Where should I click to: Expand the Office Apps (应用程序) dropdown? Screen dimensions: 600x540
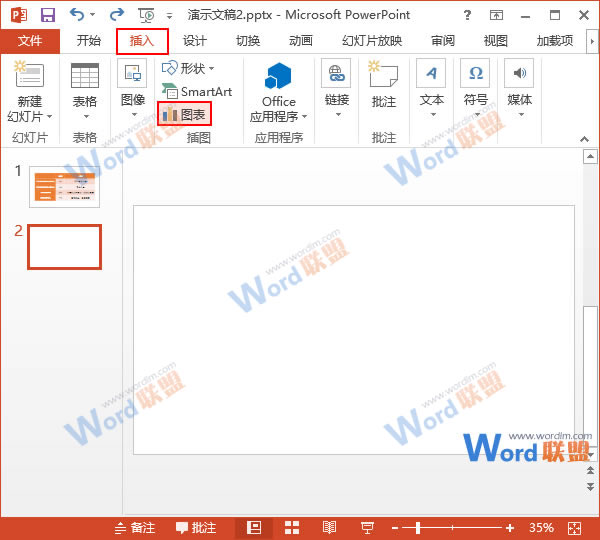[305, 116]
